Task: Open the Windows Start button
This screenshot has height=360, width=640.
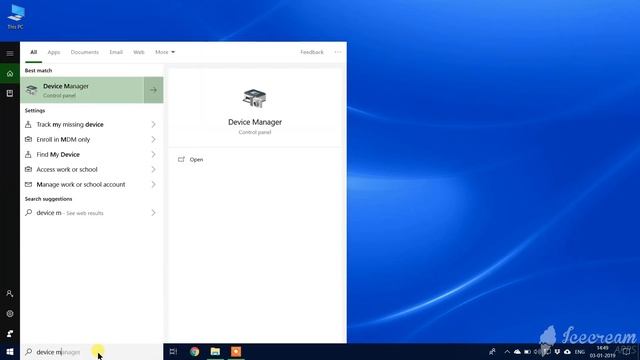Action: tap(10, 351)
